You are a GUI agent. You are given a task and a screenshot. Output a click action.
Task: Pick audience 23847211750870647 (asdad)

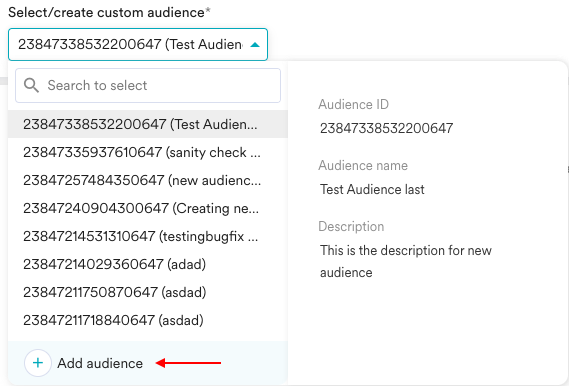(x=148, y=292)
